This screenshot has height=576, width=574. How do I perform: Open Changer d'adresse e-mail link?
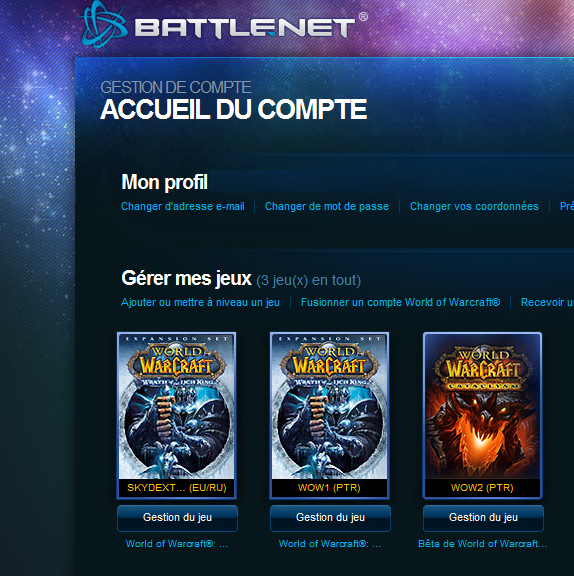183,206
